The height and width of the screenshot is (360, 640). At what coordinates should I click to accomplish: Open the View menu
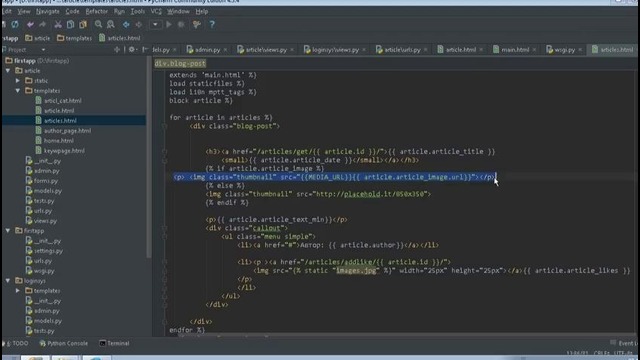click(24, 11)
